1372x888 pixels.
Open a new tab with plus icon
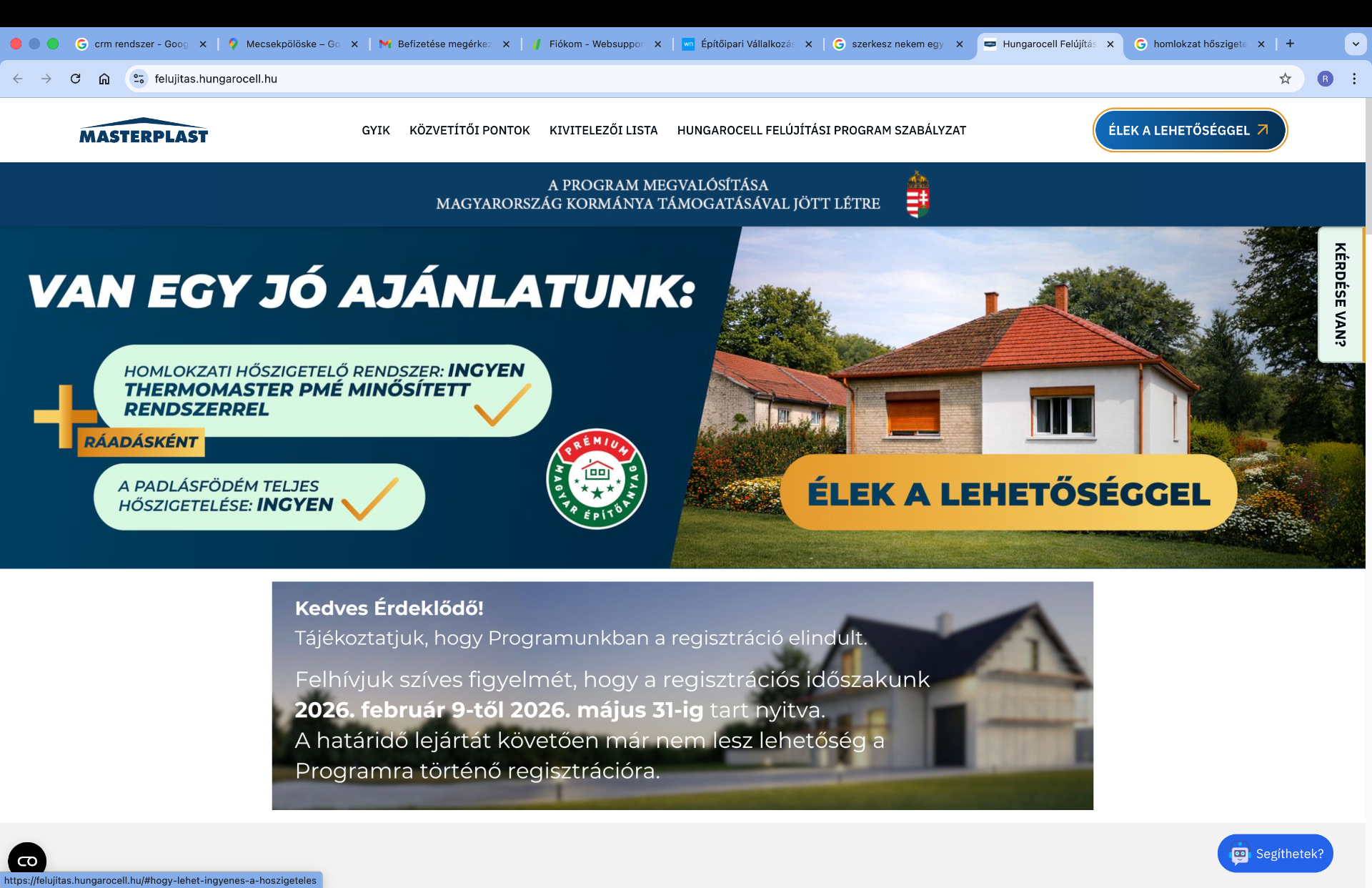pos(1290,44)
